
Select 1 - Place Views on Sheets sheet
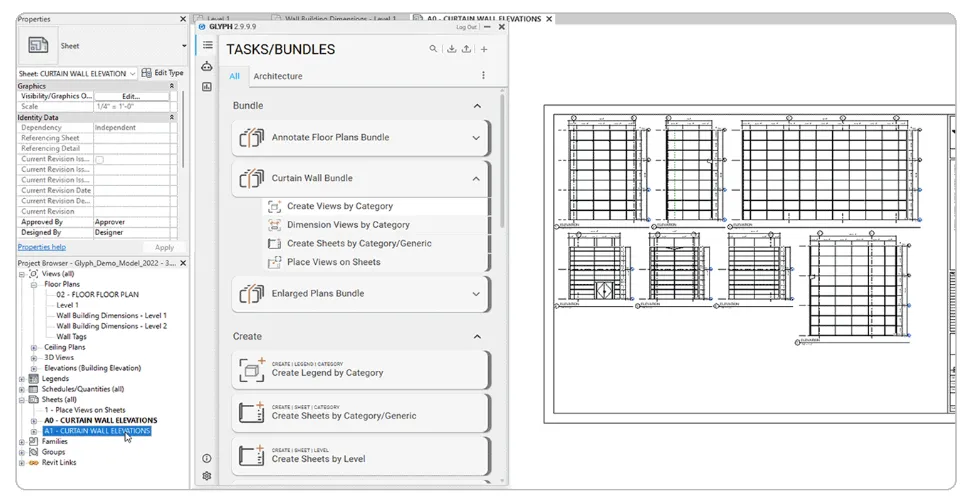(x=84, y=410)
